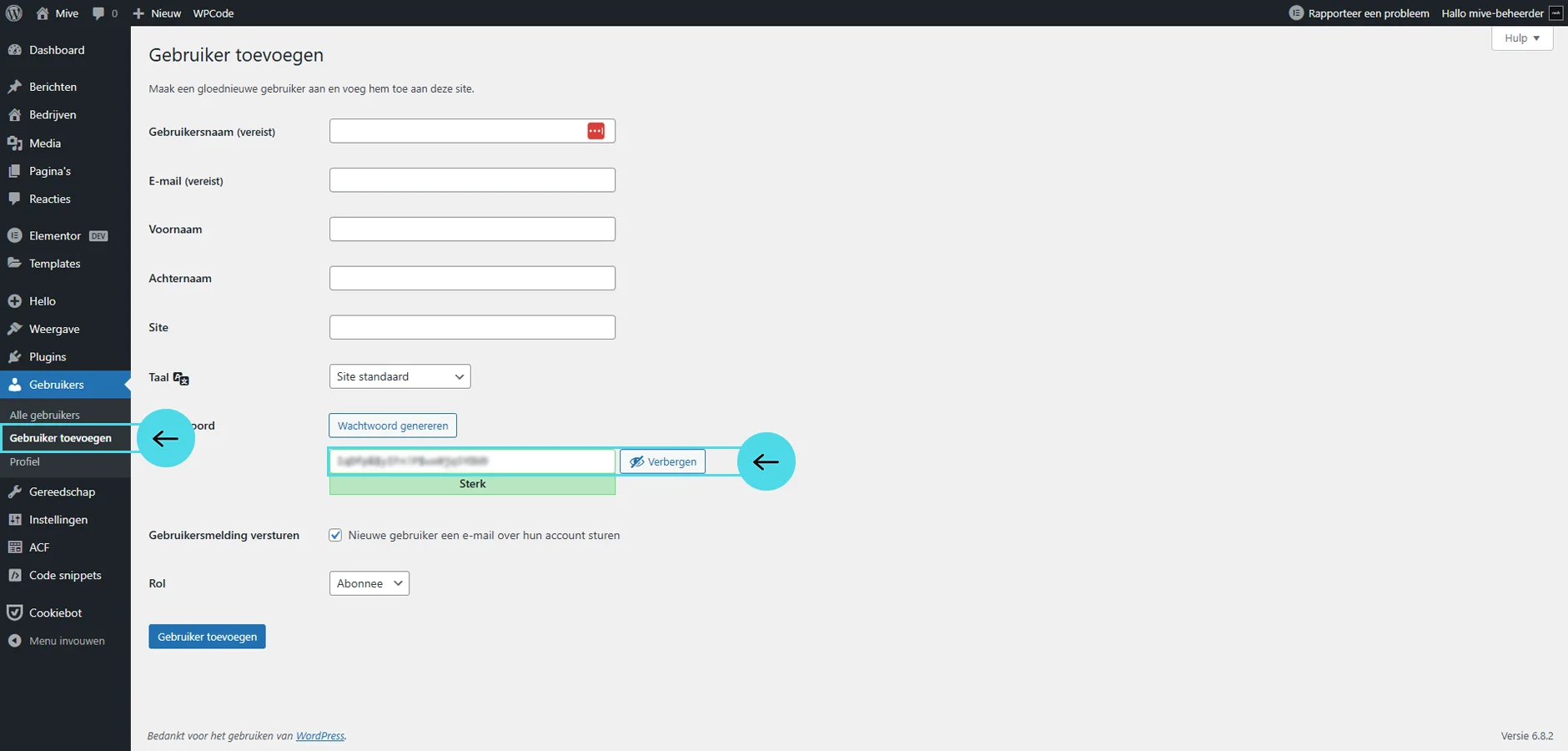The width and height of the screenshot is (1568, 751).
Task: Expand the Rol dropdown showing Abonnee
Action: (369, 583)
